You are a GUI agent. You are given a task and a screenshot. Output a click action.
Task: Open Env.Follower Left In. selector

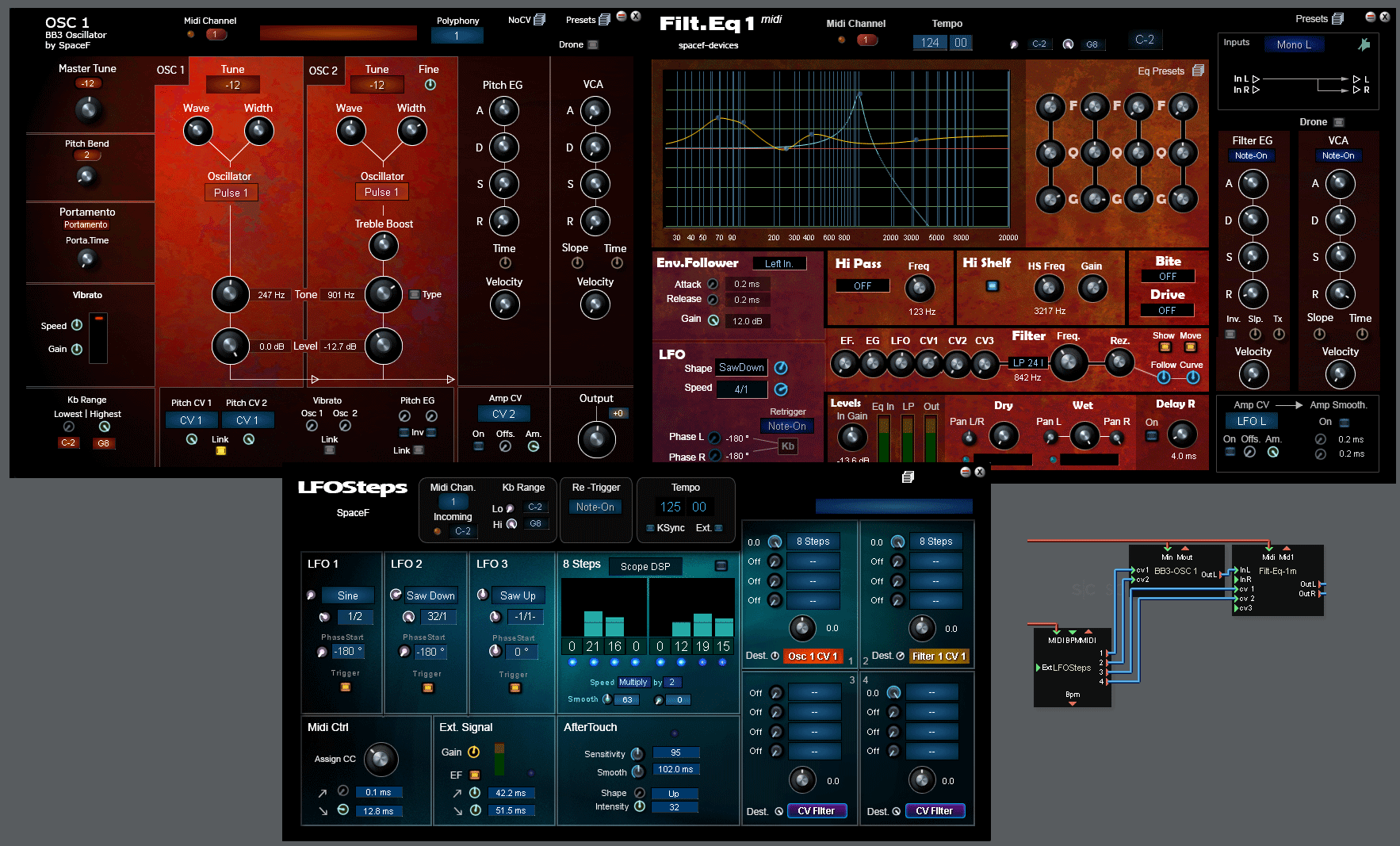coord(778,263)
